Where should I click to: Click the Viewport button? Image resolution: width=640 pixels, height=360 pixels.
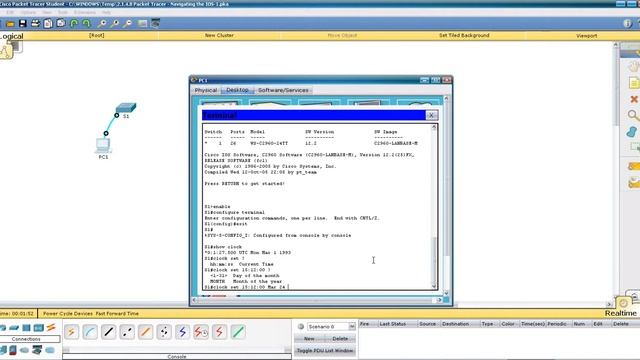pyautogui.click(x=587, y=36)
